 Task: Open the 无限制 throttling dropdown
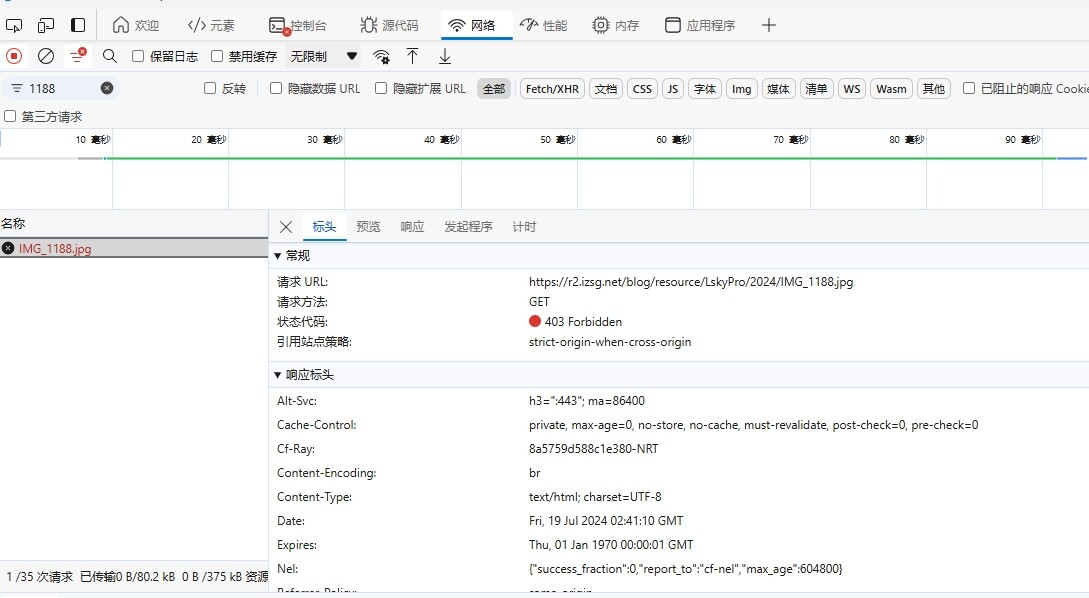323,56
